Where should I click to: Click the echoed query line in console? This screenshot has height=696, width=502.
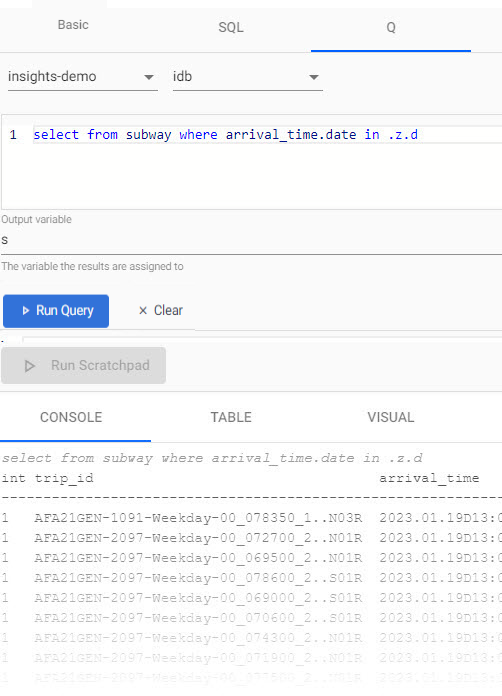pos(212,458)
